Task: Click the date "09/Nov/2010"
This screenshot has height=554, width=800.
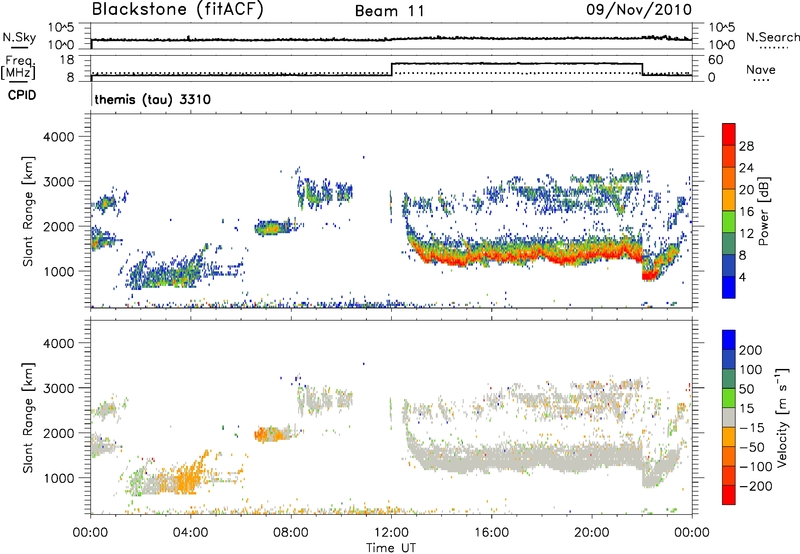Action: [x=639, y=9]
